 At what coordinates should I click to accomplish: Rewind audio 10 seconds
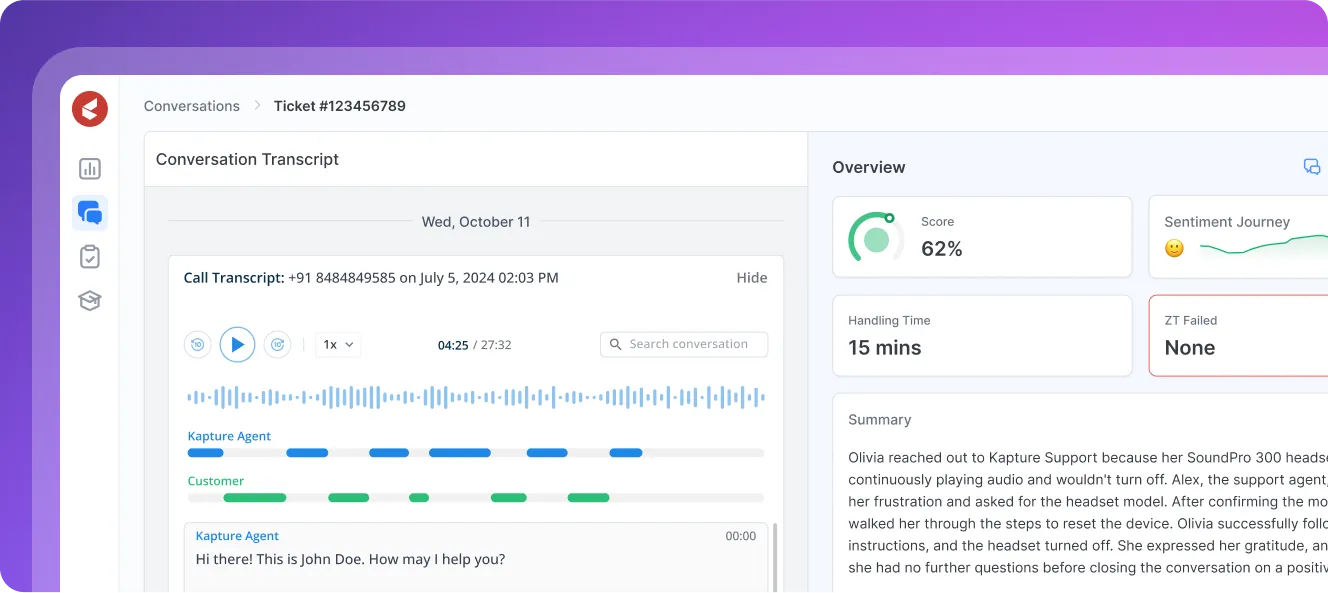pyautogui.click(x=197, y=344)
